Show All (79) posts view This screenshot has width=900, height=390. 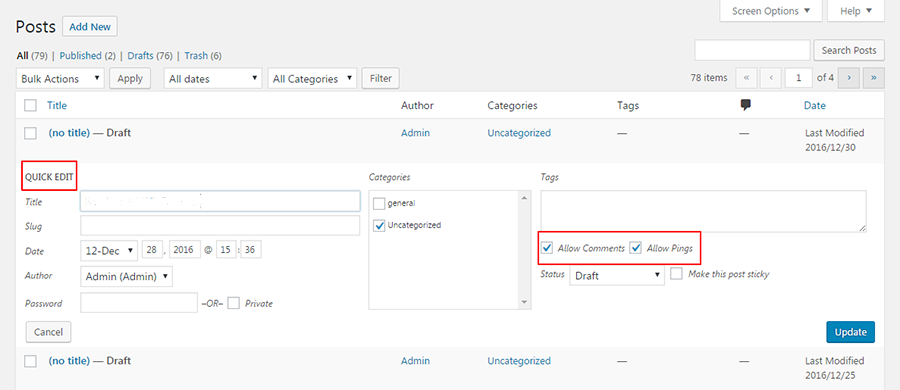[32, 56]
